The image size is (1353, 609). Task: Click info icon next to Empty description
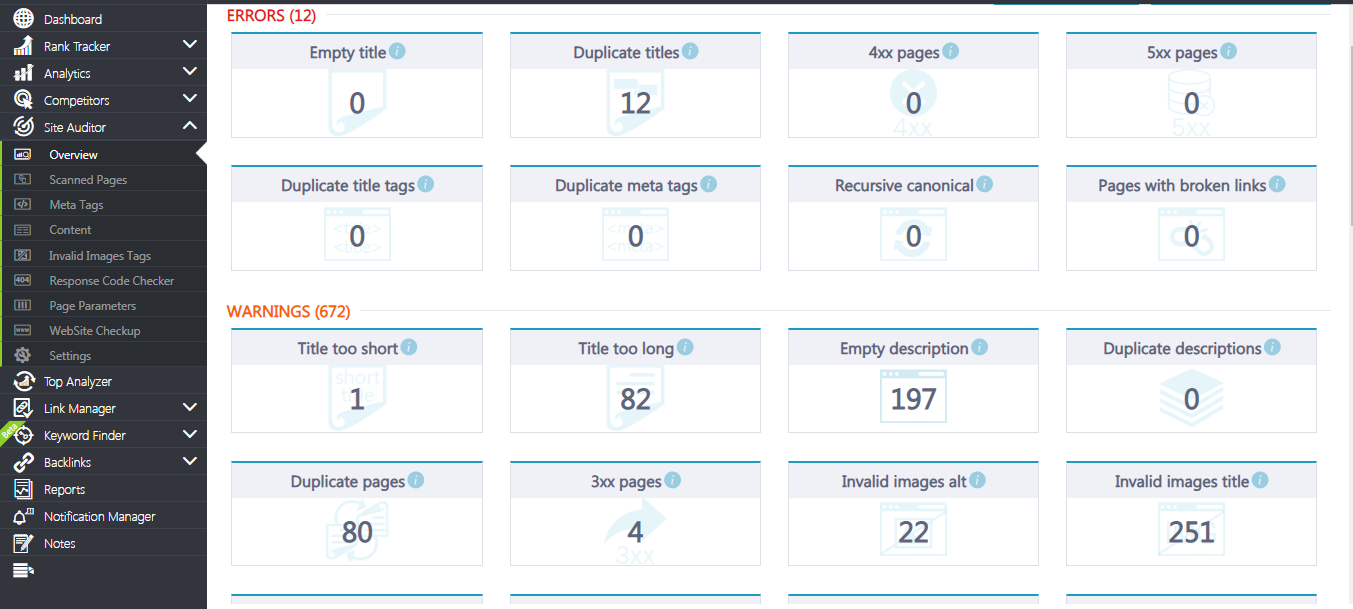[x=980, y=347]
